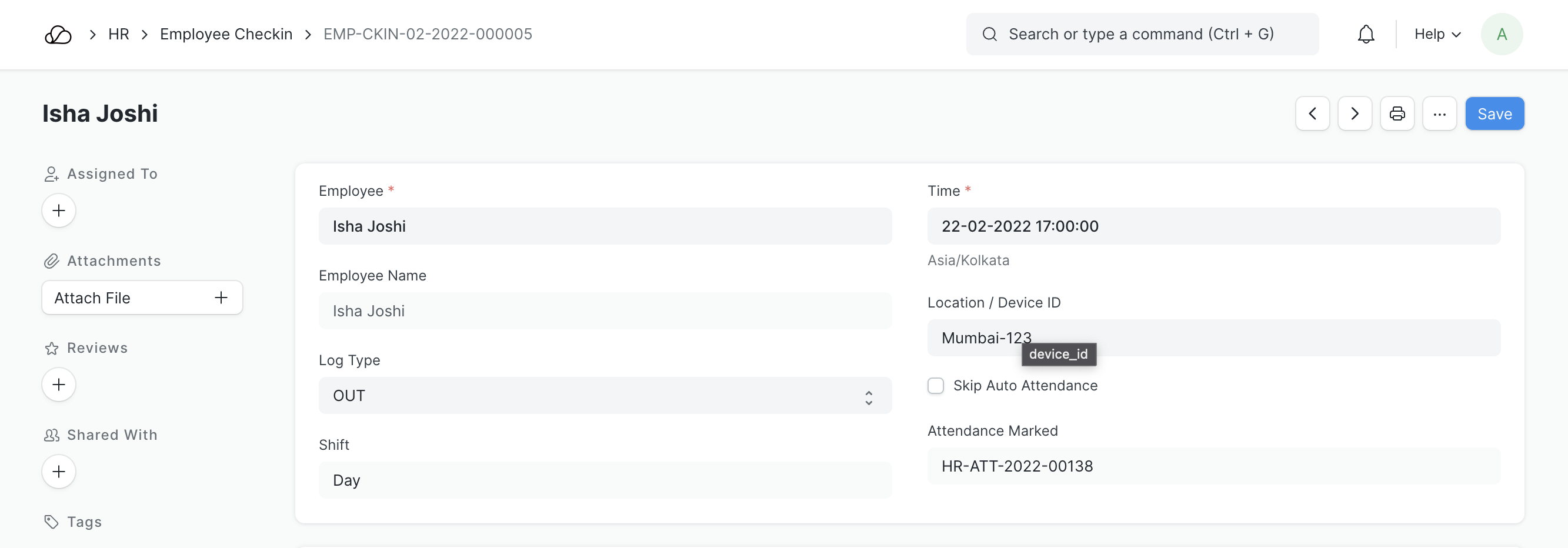Open the notifications bell
The width and height of the screenshot is (1568, 548).
tap(1365, 35)
